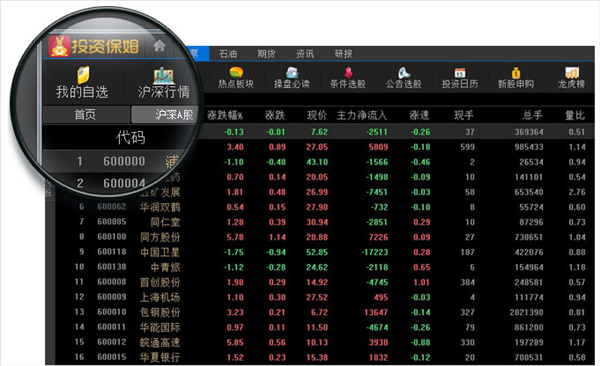Sort by 涨跌幅% column header
The image size is (600, 366).
tap(225, 115)
